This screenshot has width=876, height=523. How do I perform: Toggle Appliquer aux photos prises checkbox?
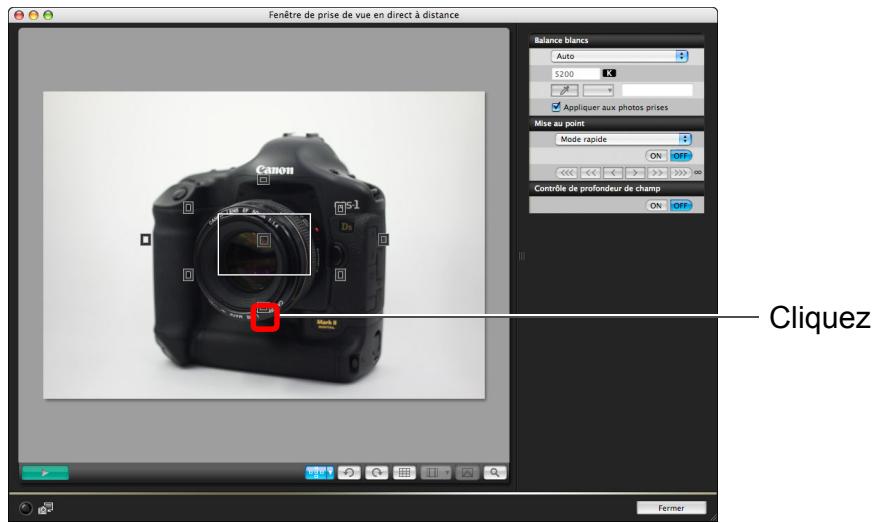556,107
